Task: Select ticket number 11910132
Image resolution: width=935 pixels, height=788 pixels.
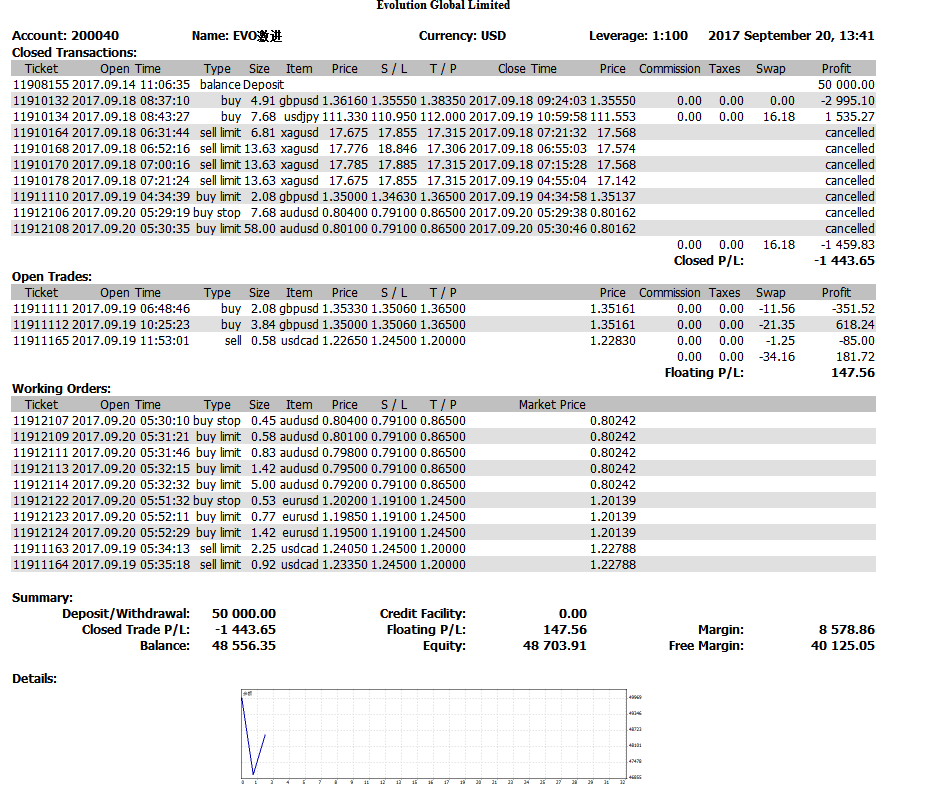Action: click(41, 101)
